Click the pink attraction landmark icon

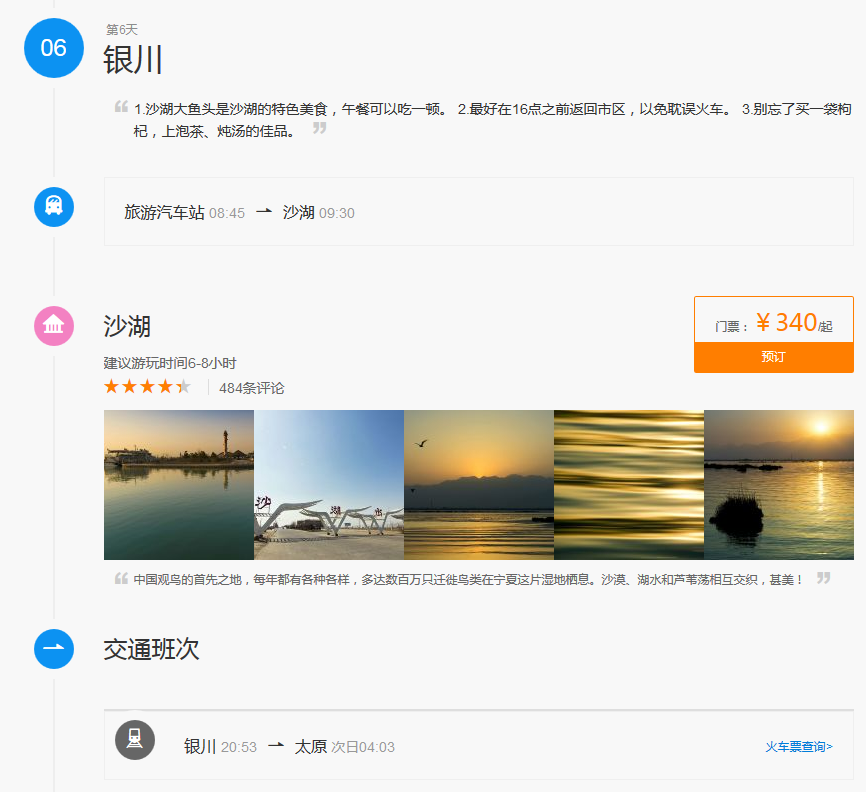pyautogui.click(x=54, y=326)
